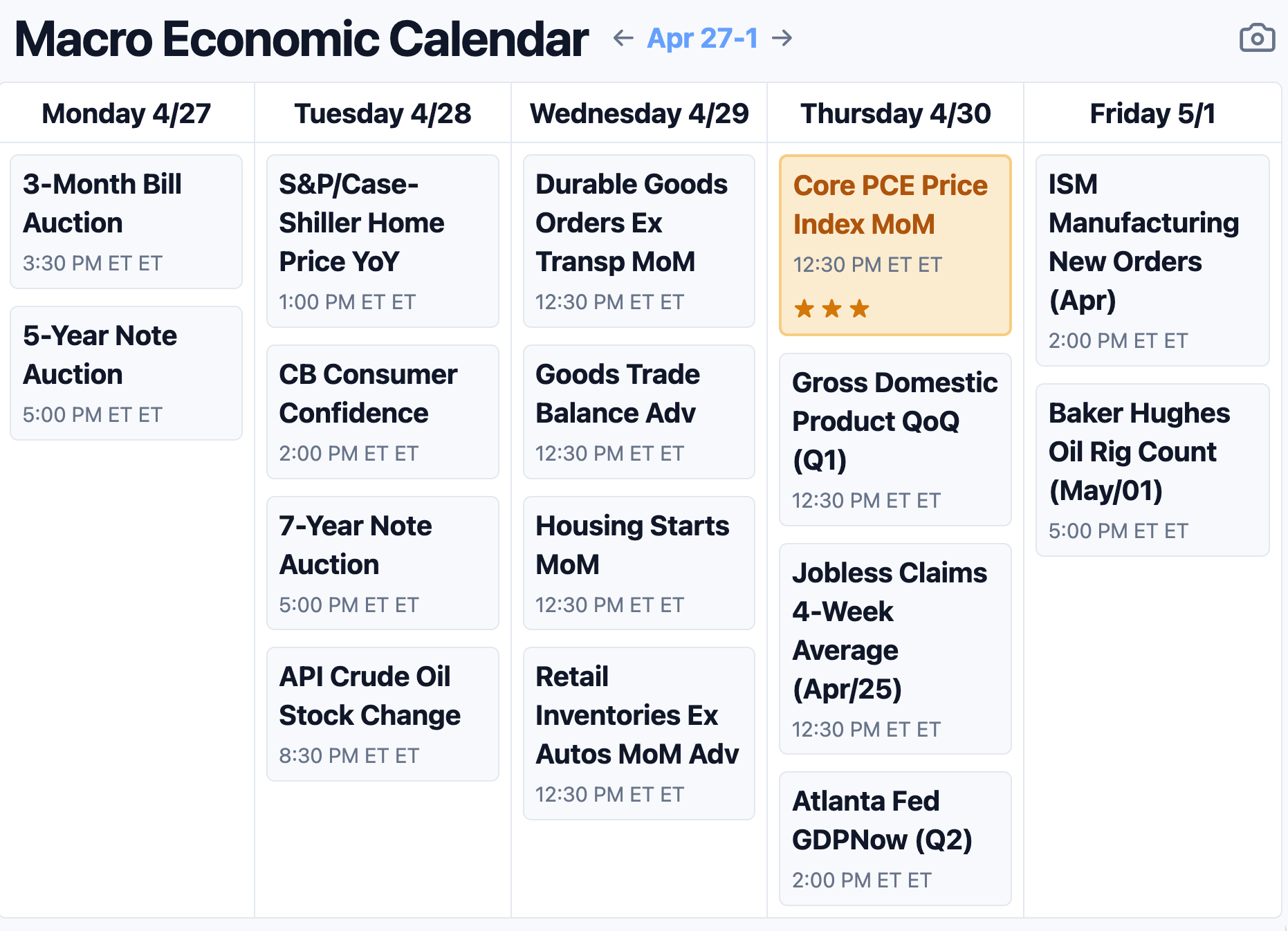Viewport: 1288px width, 931px height.
Task: Open Gross Domestic Product QoQ (Q1)
Action: [894, 439]
